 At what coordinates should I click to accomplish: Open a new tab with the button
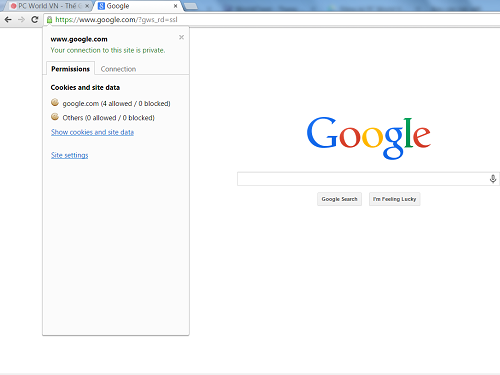(x=191, y=6)
